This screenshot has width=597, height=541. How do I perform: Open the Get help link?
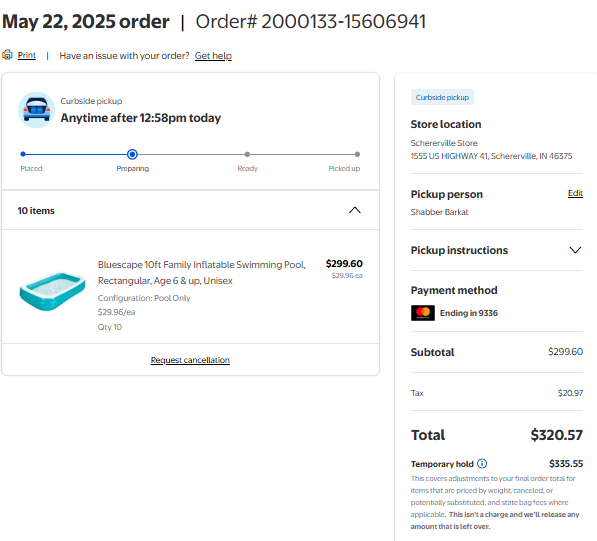tap(213, 56)
